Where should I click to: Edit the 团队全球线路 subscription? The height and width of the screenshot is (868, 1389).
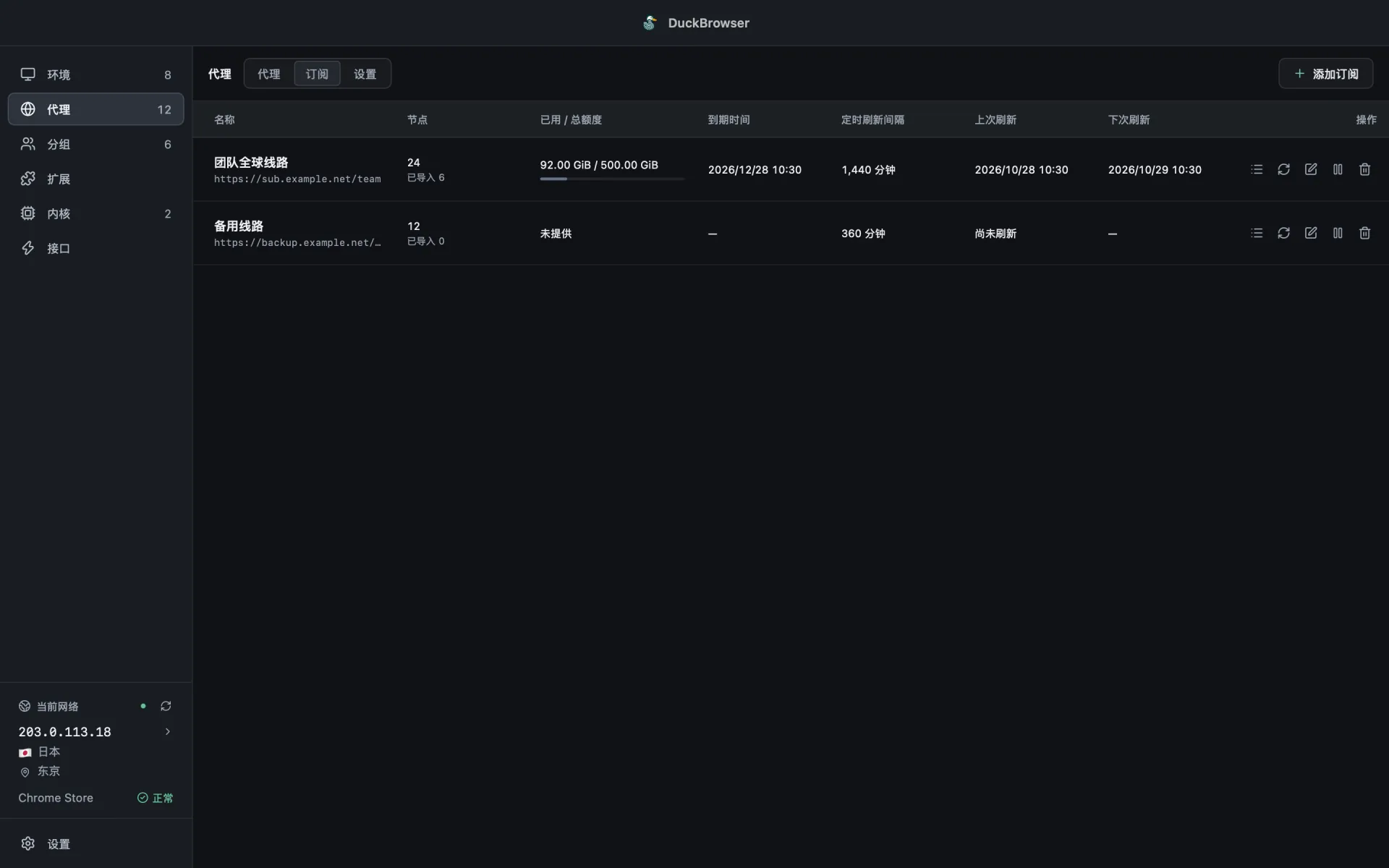1311,169
